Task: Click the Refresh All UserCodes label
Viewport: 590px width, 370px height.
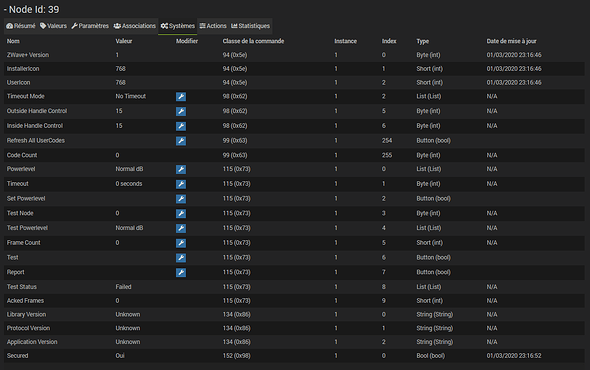Action: point(36,140)
